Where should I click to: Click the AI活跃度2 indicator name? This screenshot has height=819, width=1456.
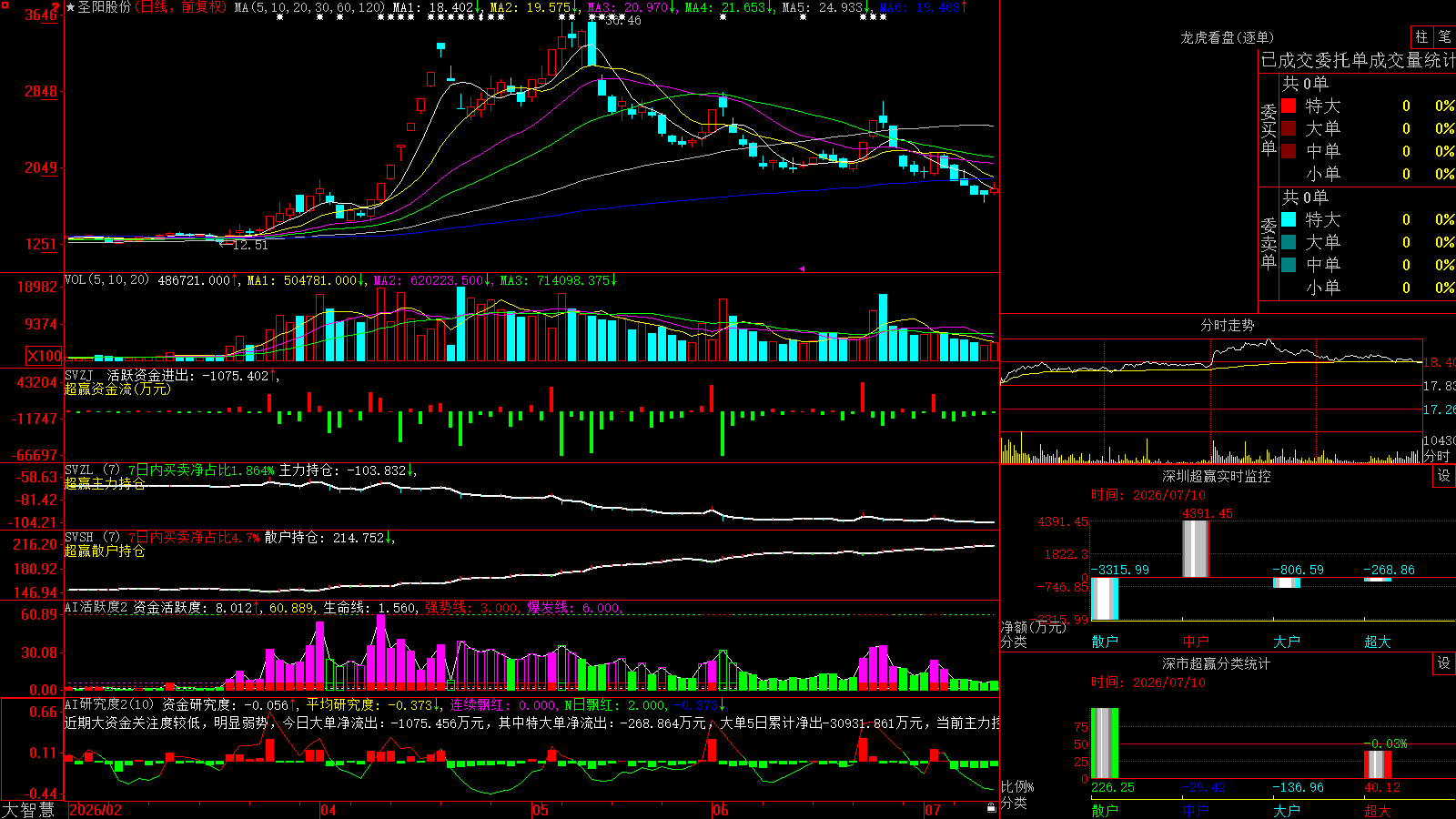click(96, 607)
